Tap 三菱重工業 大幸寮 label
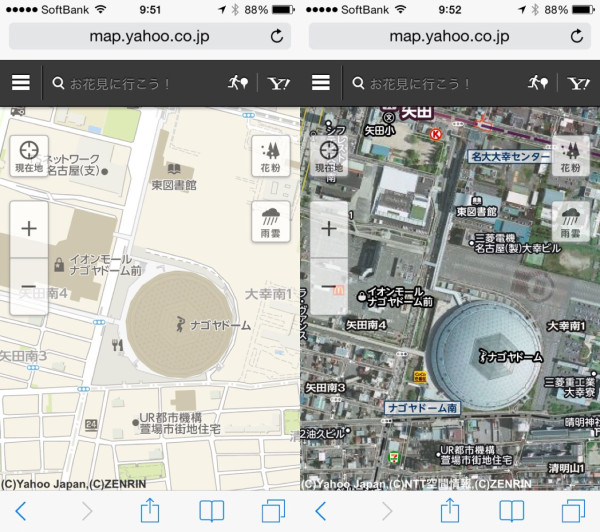600x532 pixels. point(569,387)
